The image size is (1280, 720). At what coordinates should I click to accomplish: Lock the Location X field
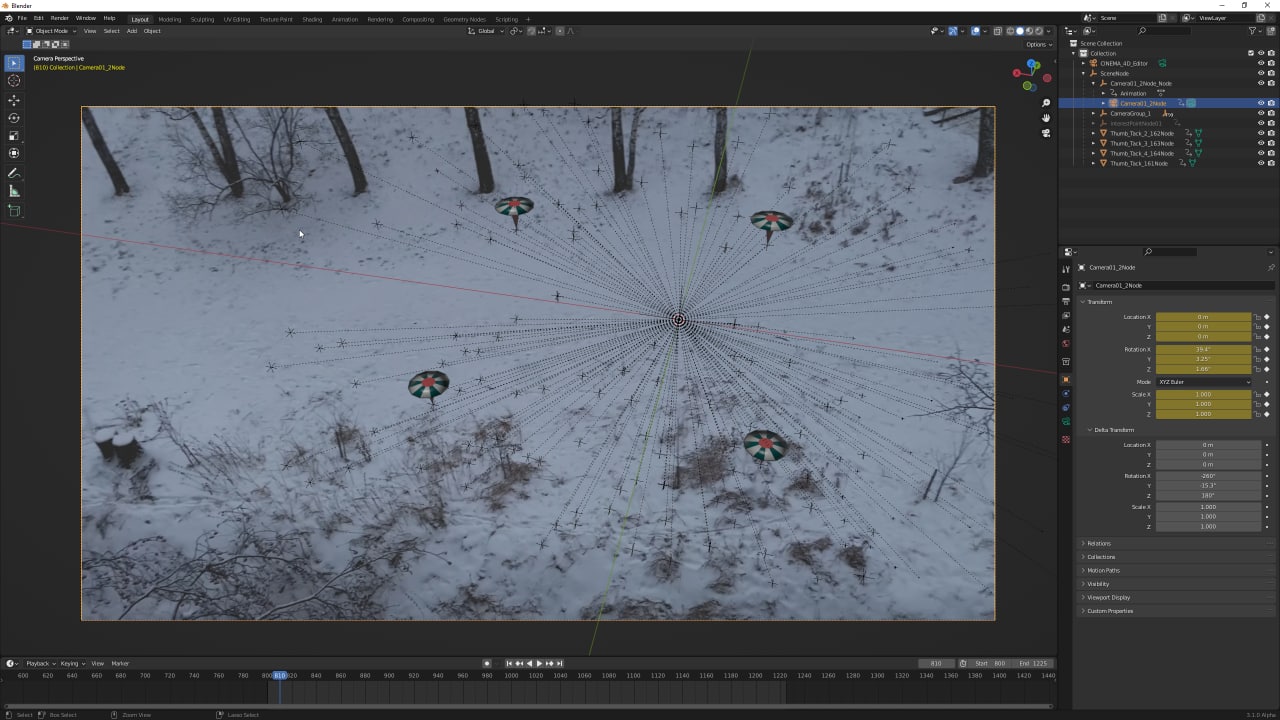click(x=1257, y=317)
